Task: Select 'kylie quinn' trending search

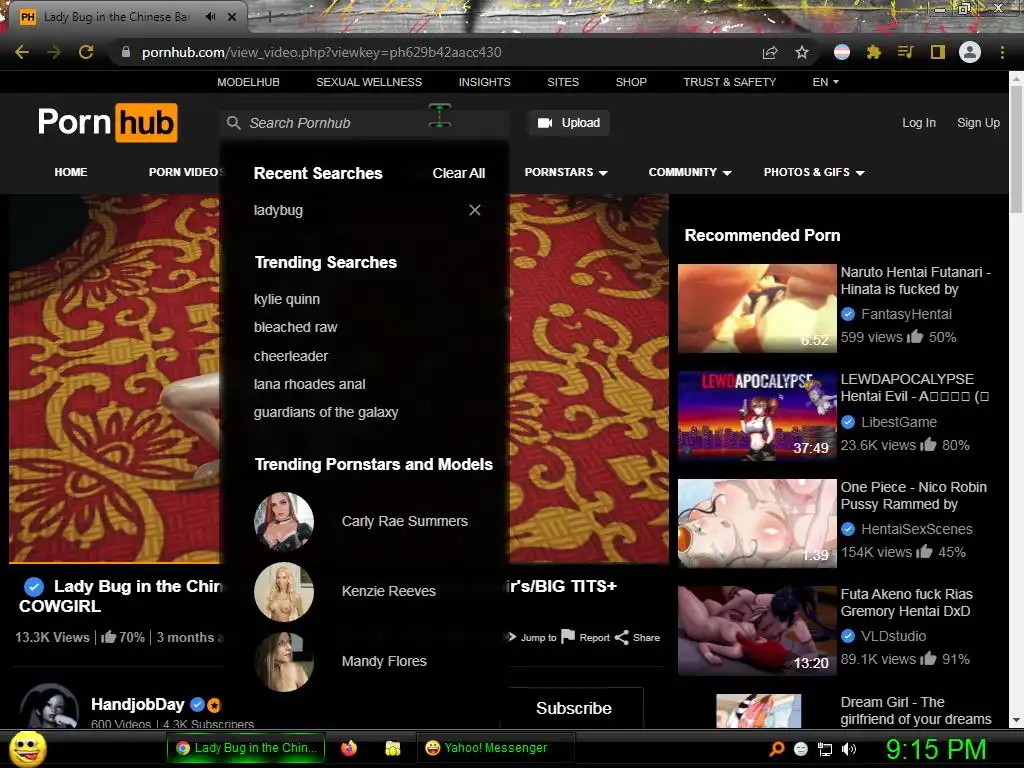Action: [x=287, y=299]
